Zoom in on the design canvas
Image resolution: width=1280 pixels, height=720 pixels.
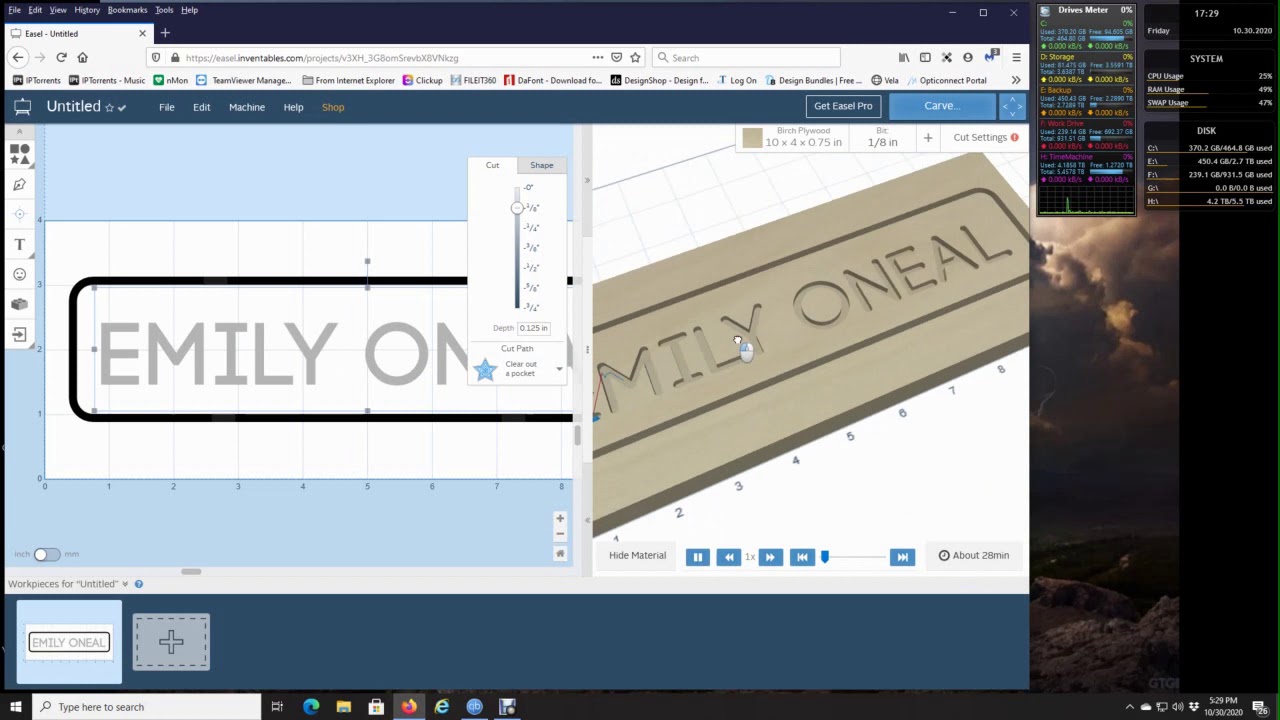tap(560, 518)
